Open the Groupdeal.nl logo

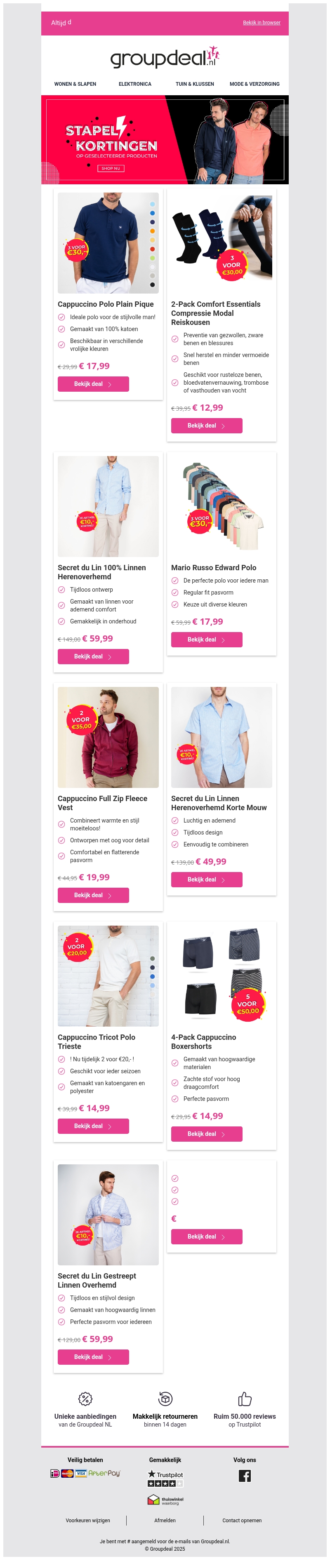[165, 57]
